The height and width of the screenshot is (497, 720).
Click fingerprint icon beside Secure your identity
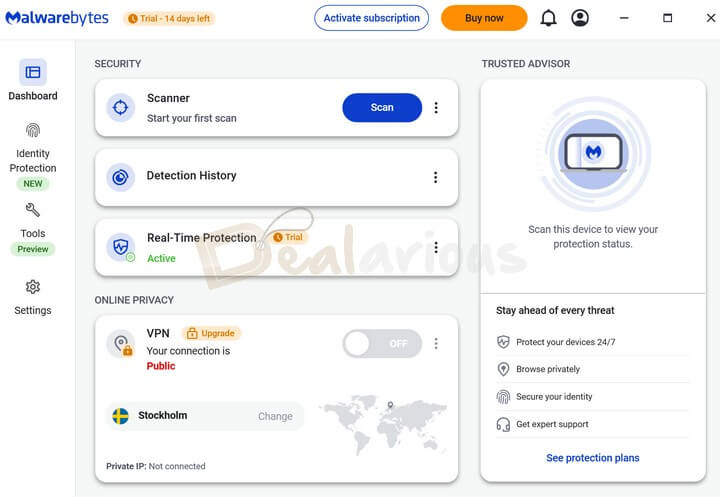coord(503,396)
